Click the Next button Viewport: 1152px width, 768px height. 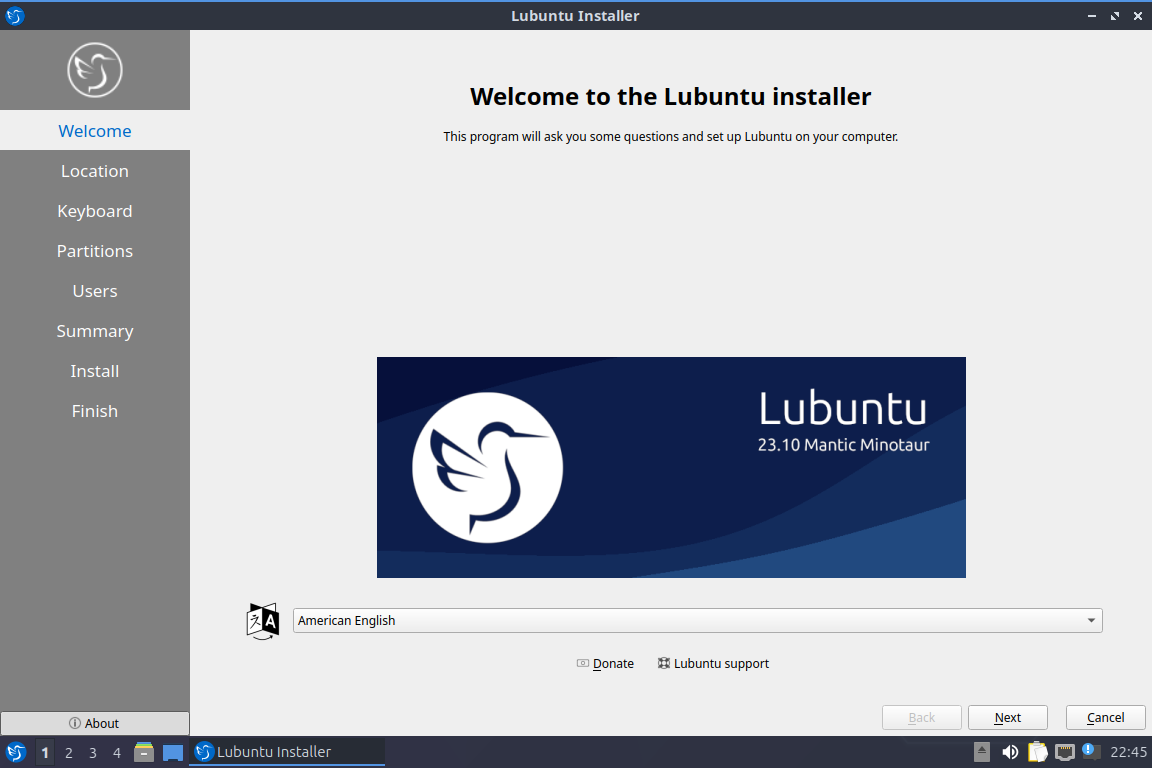(1007, 717)
